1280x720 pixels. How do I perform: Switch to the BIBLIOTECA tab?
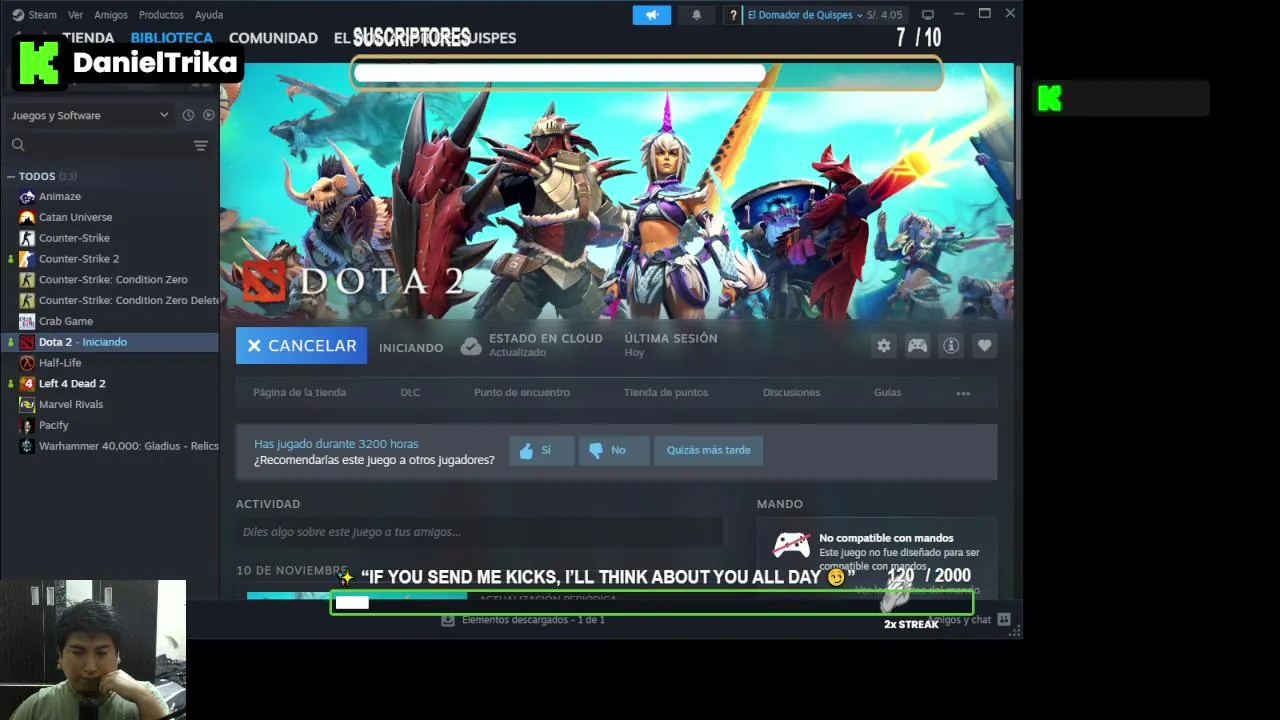point(172,38)
